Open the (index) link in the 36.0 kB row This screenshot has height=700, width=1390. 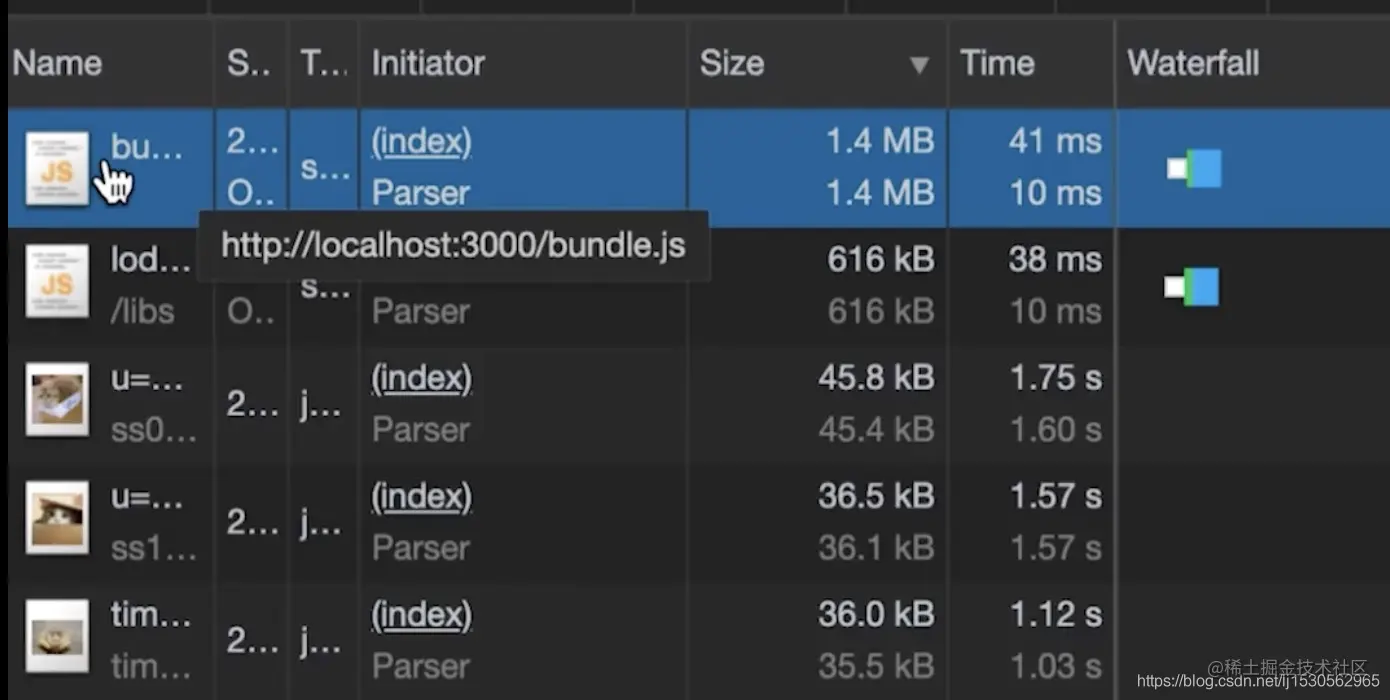click(x=421, y=614)
